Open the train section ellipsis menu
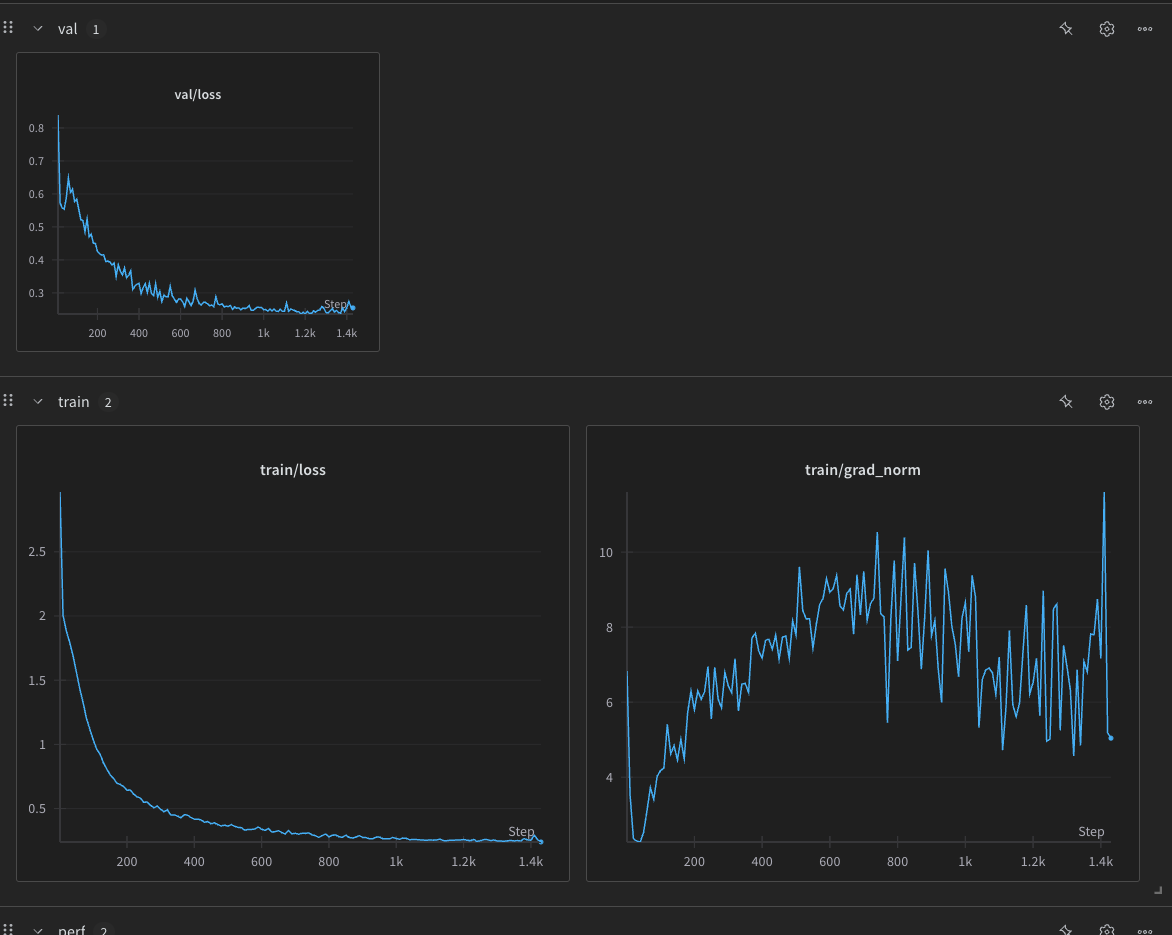The height and width of the screenshot is (935, 1172). (x=1145, y=402)
